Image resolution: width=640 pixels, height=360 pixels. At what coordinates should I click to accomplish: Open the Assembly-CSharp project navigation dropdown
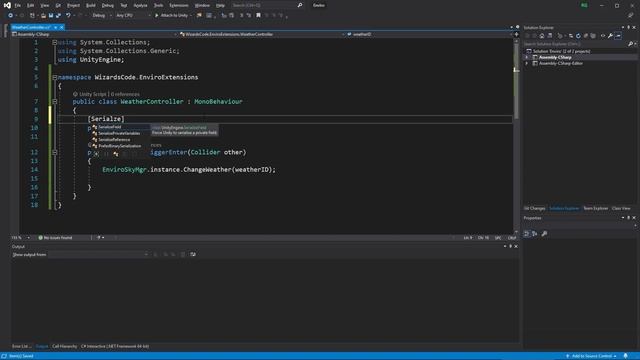(x=95, y=34)
